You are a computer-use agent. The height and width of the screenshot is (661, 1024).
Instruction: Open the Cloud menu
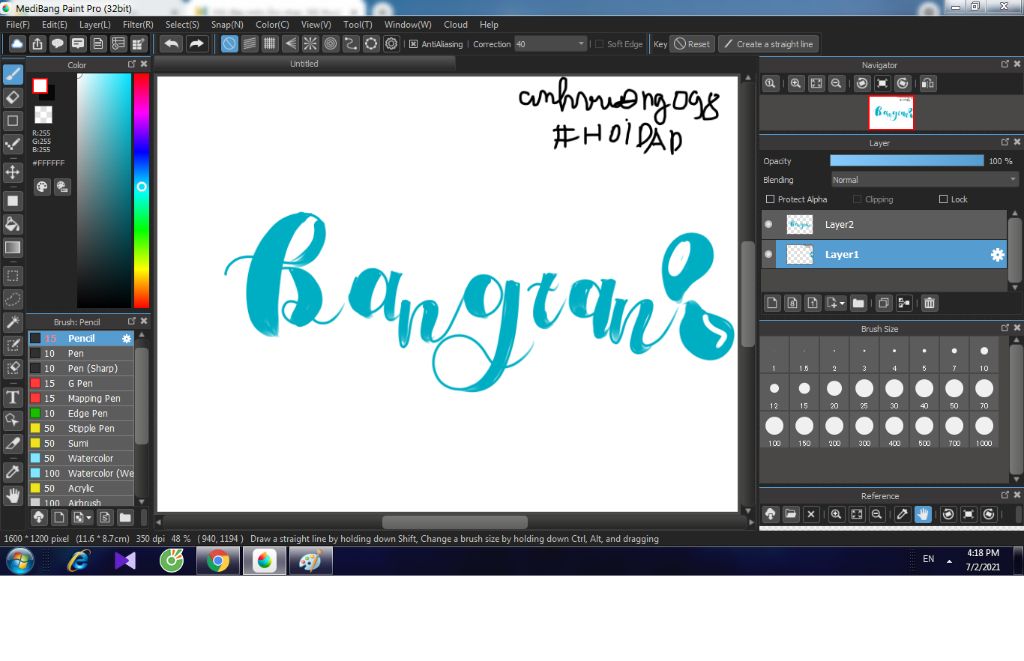pyautogui.click(x=455, y=24)
